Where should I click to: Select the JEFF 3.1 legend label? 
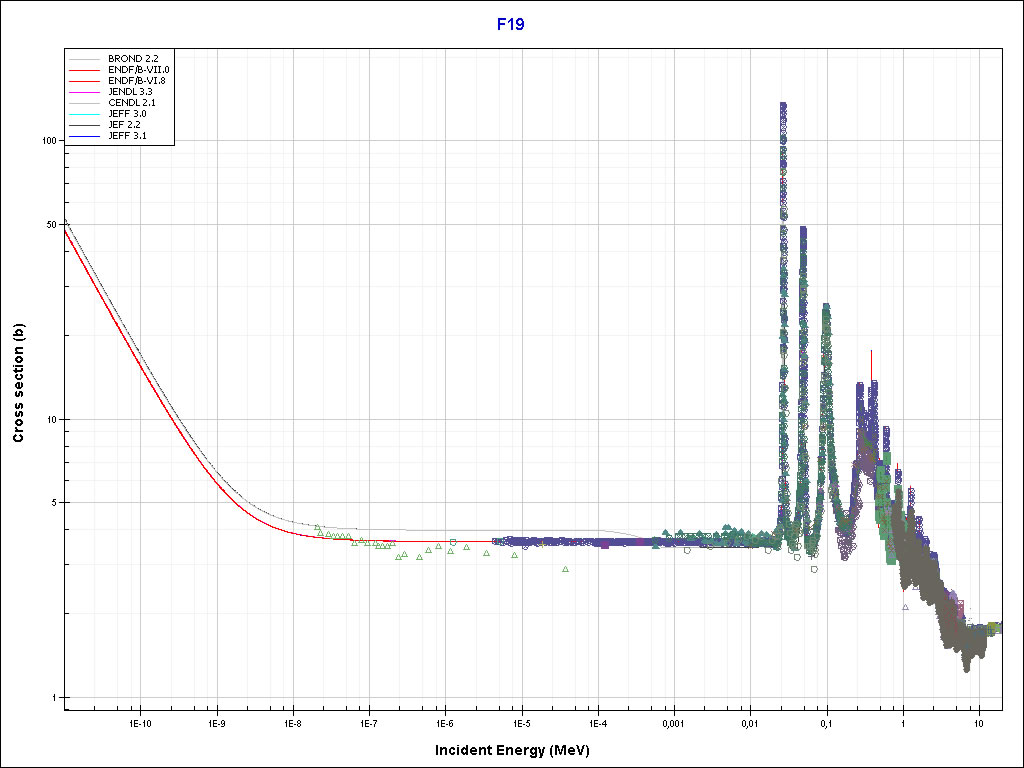127,135
